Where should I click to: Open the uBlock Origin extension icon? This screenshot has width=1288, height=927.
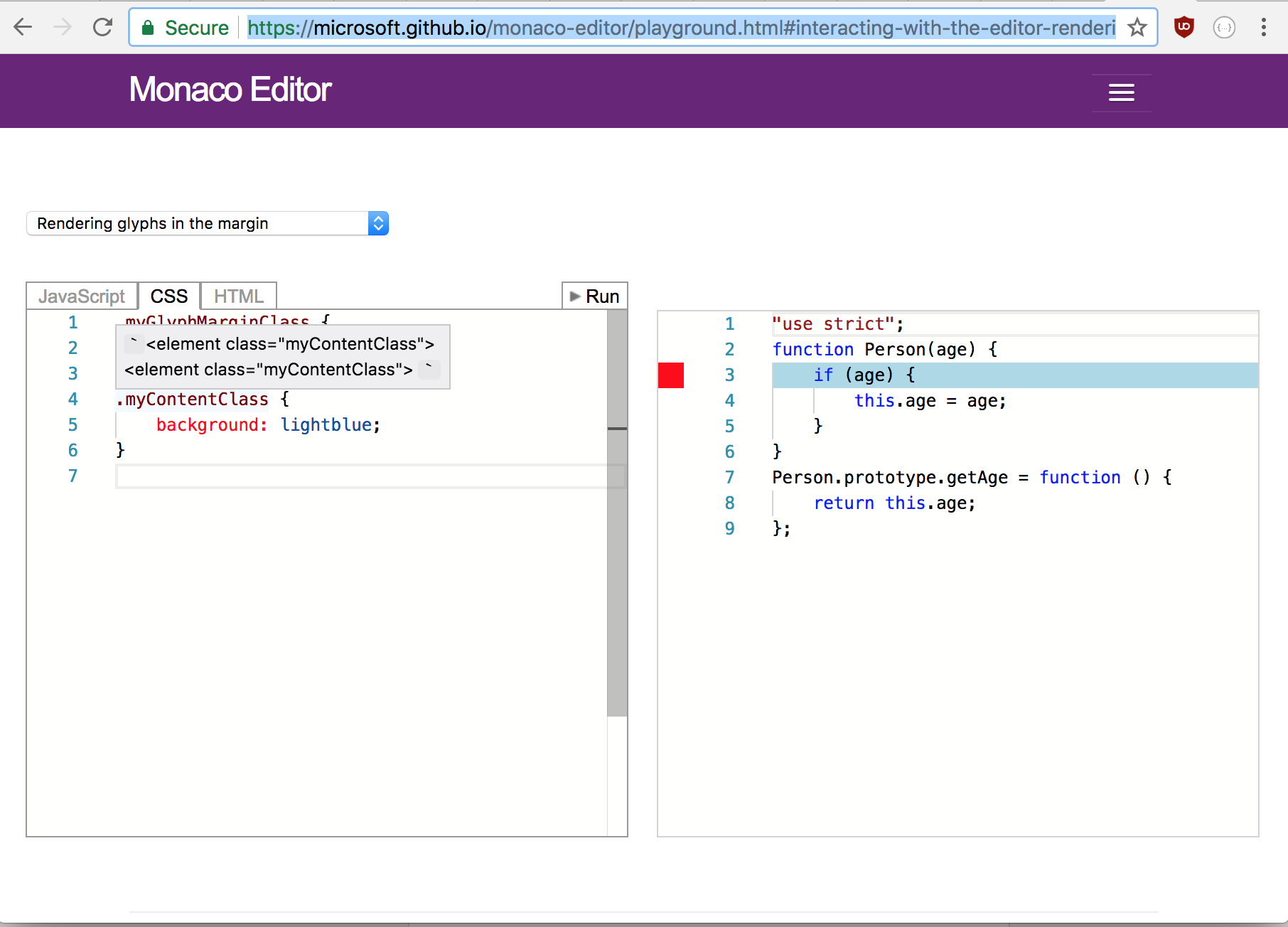[x=1184, y=28]
